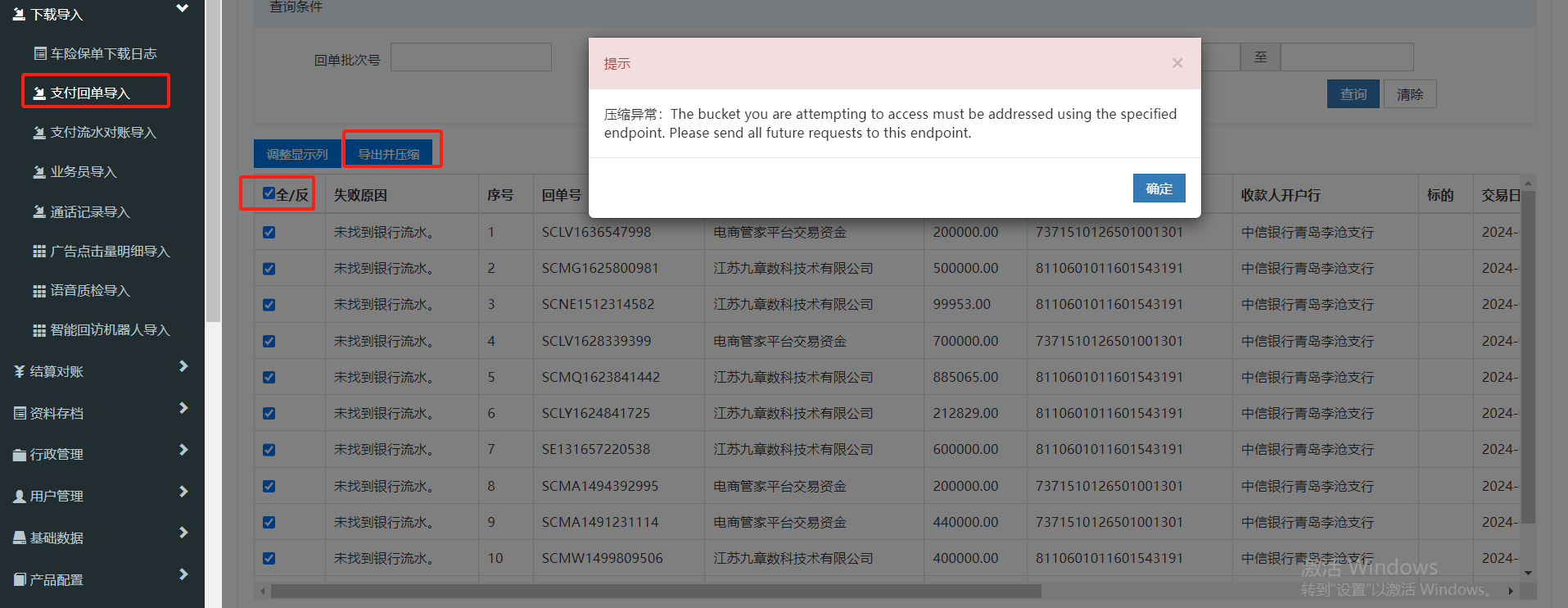Viewport: 1568px width, 608px height.
Task: Click the 广告点击量明细导入 grid icon
Action: [x=39, y=252]
